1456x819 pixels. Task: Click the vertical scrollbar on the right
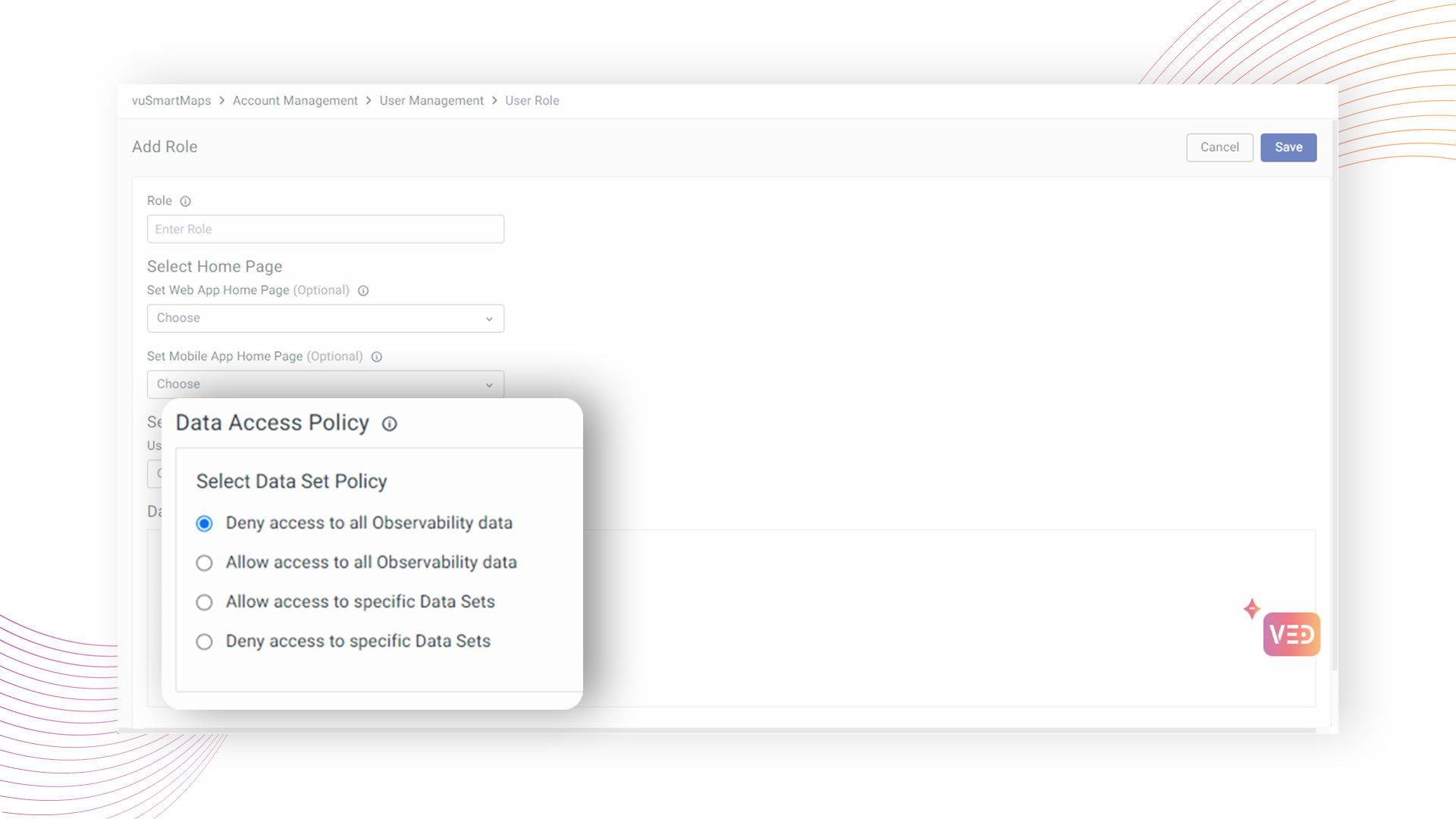pyautogui.click(x=1334, y=394)
